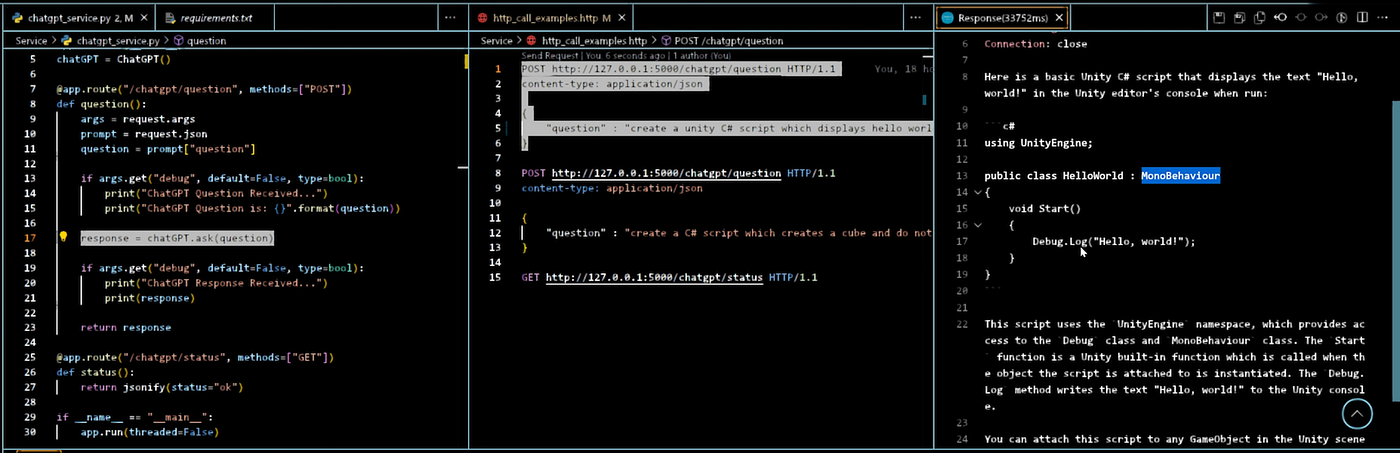Screen dimensions: 1400x453
Task: Open the 'POST /chatgpt/question' breadcrumb
Action: [722, 41]
